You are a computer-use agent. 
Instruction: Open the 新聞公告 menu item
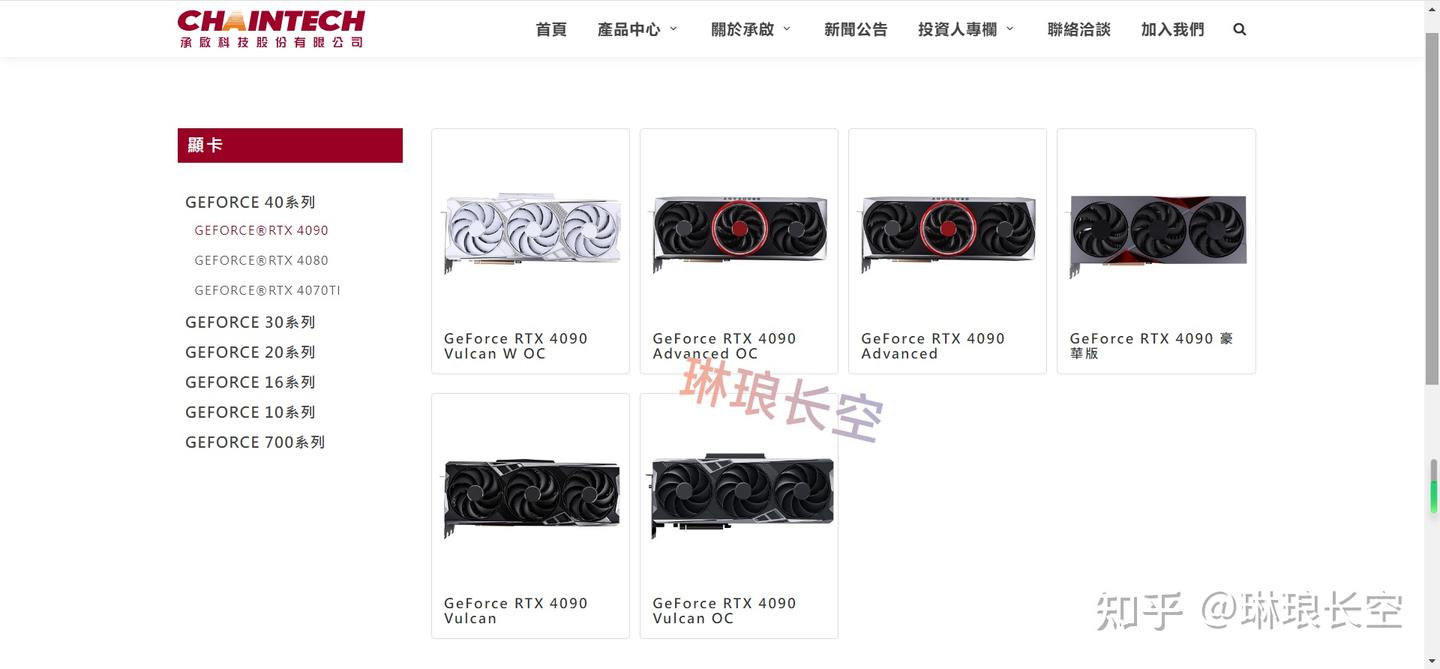click(856, 30)
